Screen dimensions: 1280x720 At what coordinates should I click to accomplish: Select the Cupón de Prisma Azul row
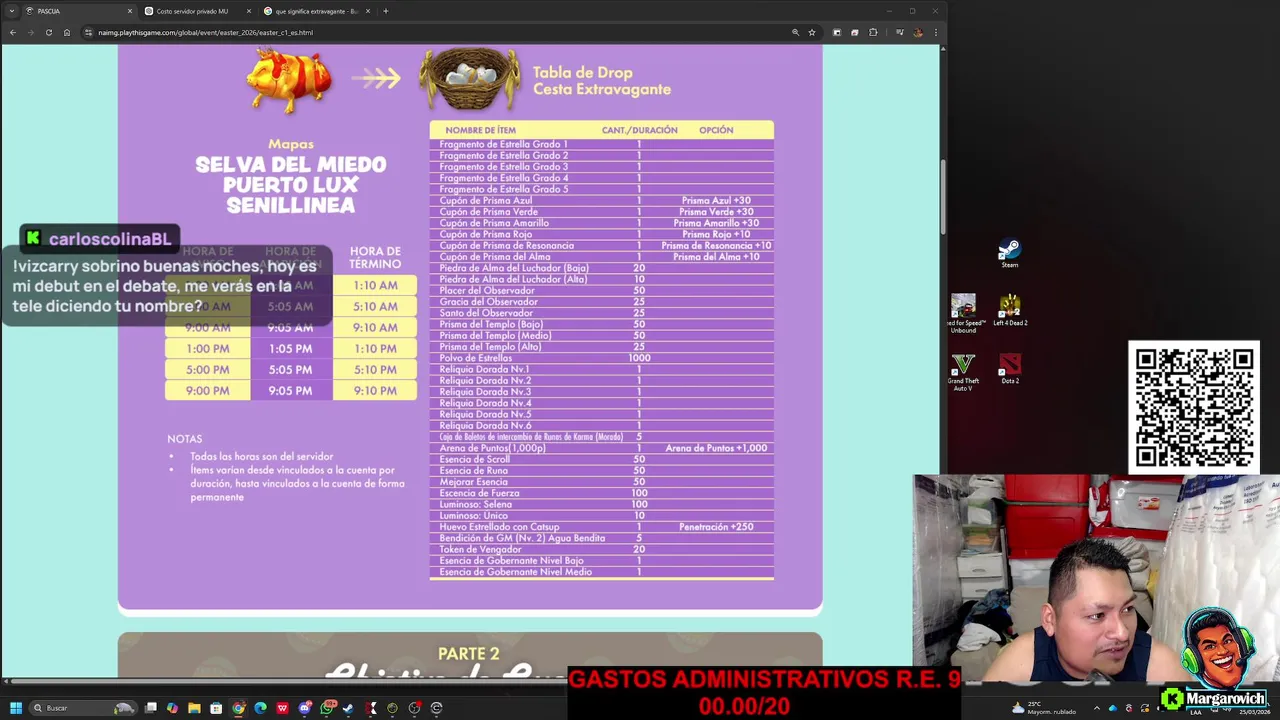click(x=602, y=200)
